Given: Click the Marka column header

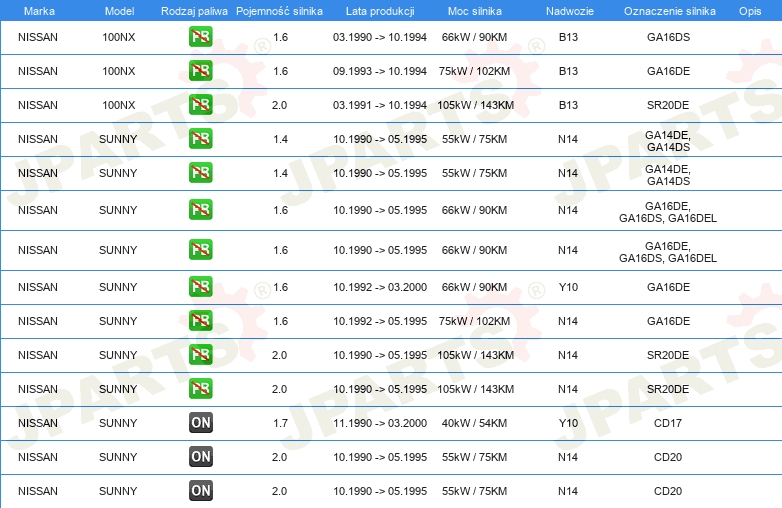Looking at the screenshot, I should tap(39, 11).
